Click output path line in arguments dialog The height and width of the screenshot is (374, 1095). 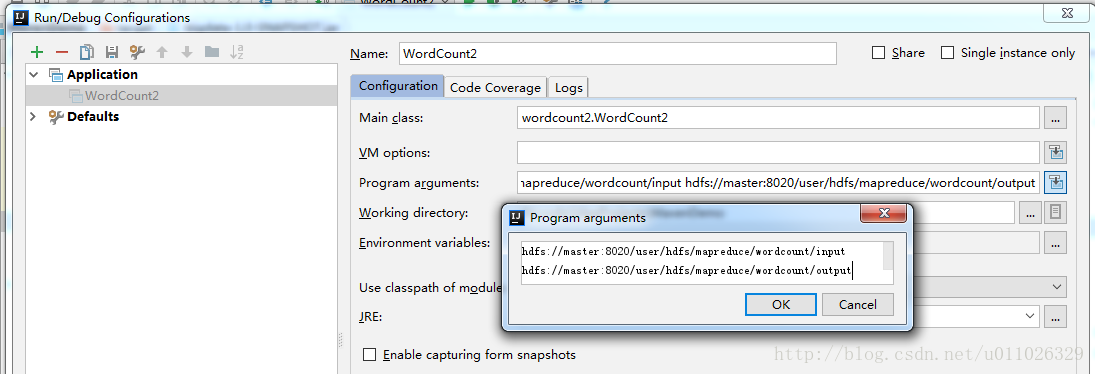(686, 271)
